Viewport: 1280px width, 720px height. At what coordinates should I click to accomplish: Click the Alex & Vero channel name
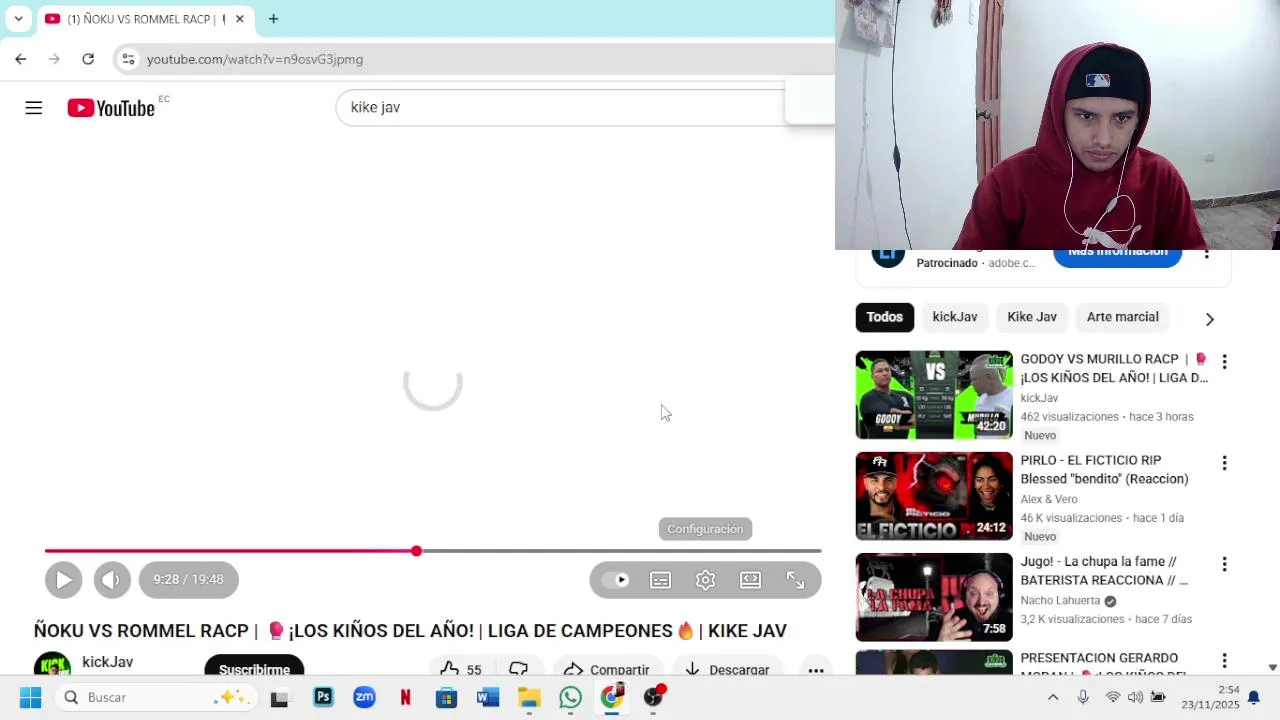click(1049, 499)
